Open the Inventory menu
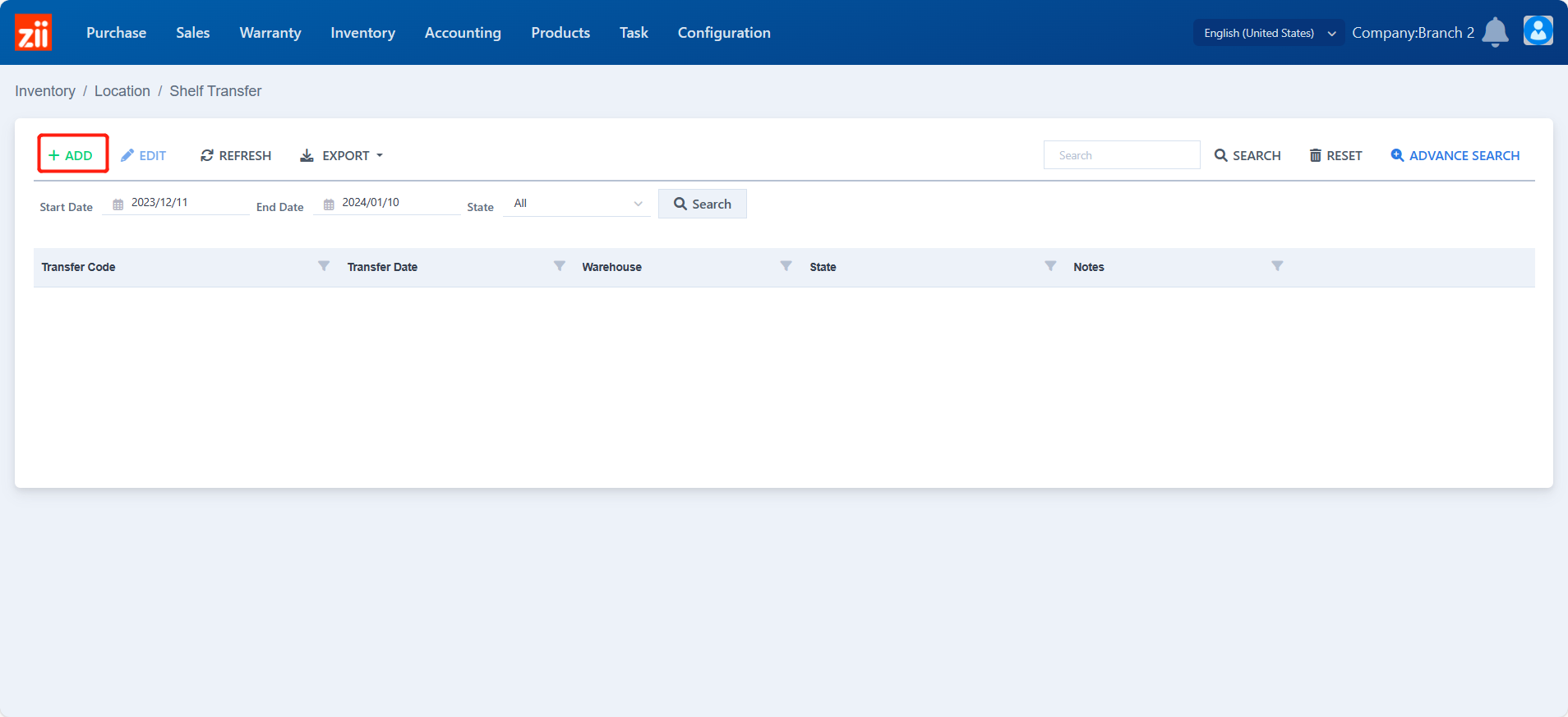Screen dimensions: 1568x717 (x=363, y=33)
